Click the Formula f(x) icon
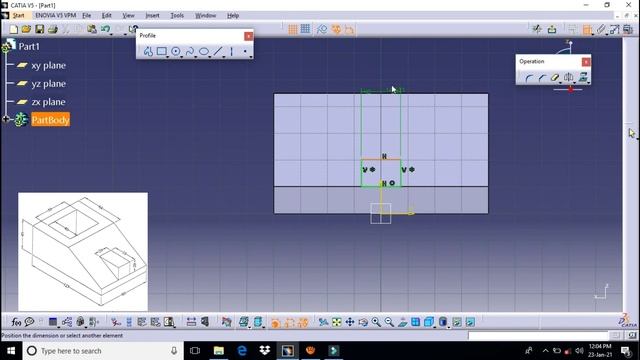Viewport: 640px width, 360px height. pos(16,322)
